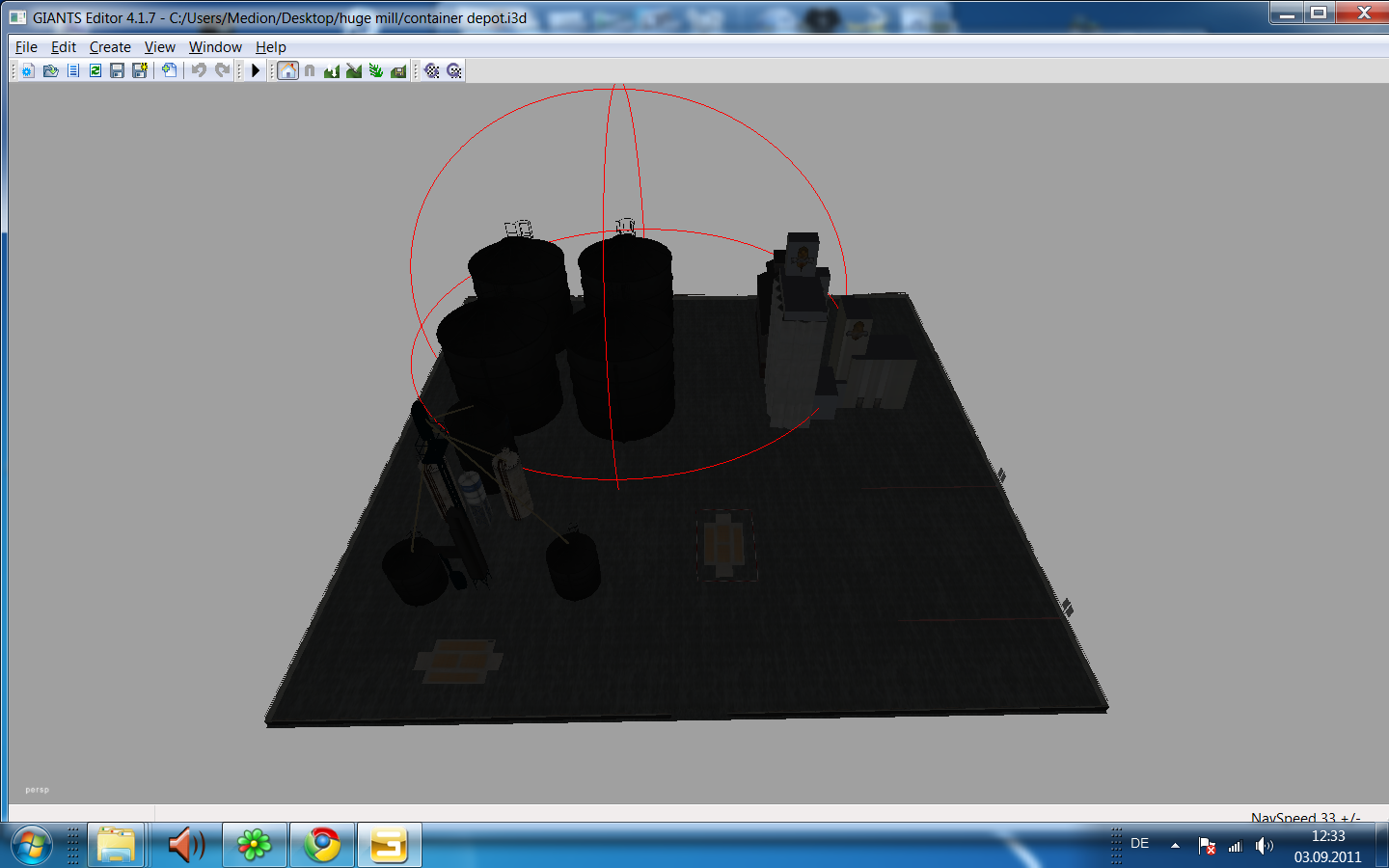Screen dimensions: 1389x868
Task: Click the GIANTS Editor title bar icon
Action: point(17,17)
